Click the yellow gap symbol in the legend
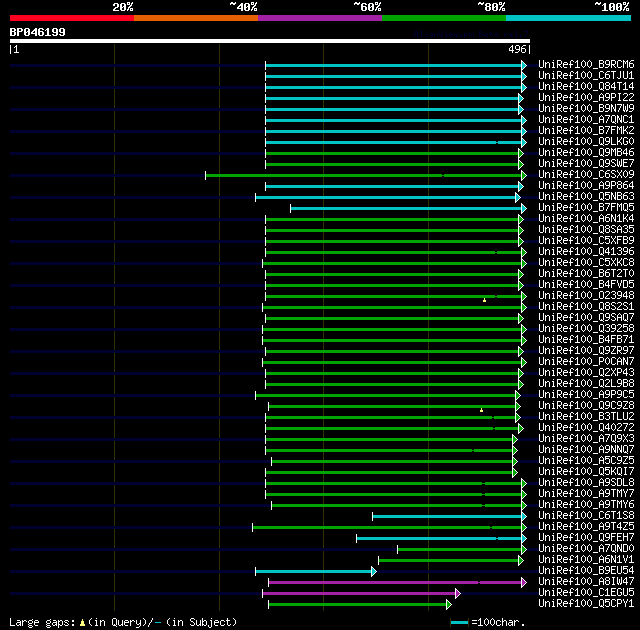Viewport: 640px width, 630px height. (82, 622)
